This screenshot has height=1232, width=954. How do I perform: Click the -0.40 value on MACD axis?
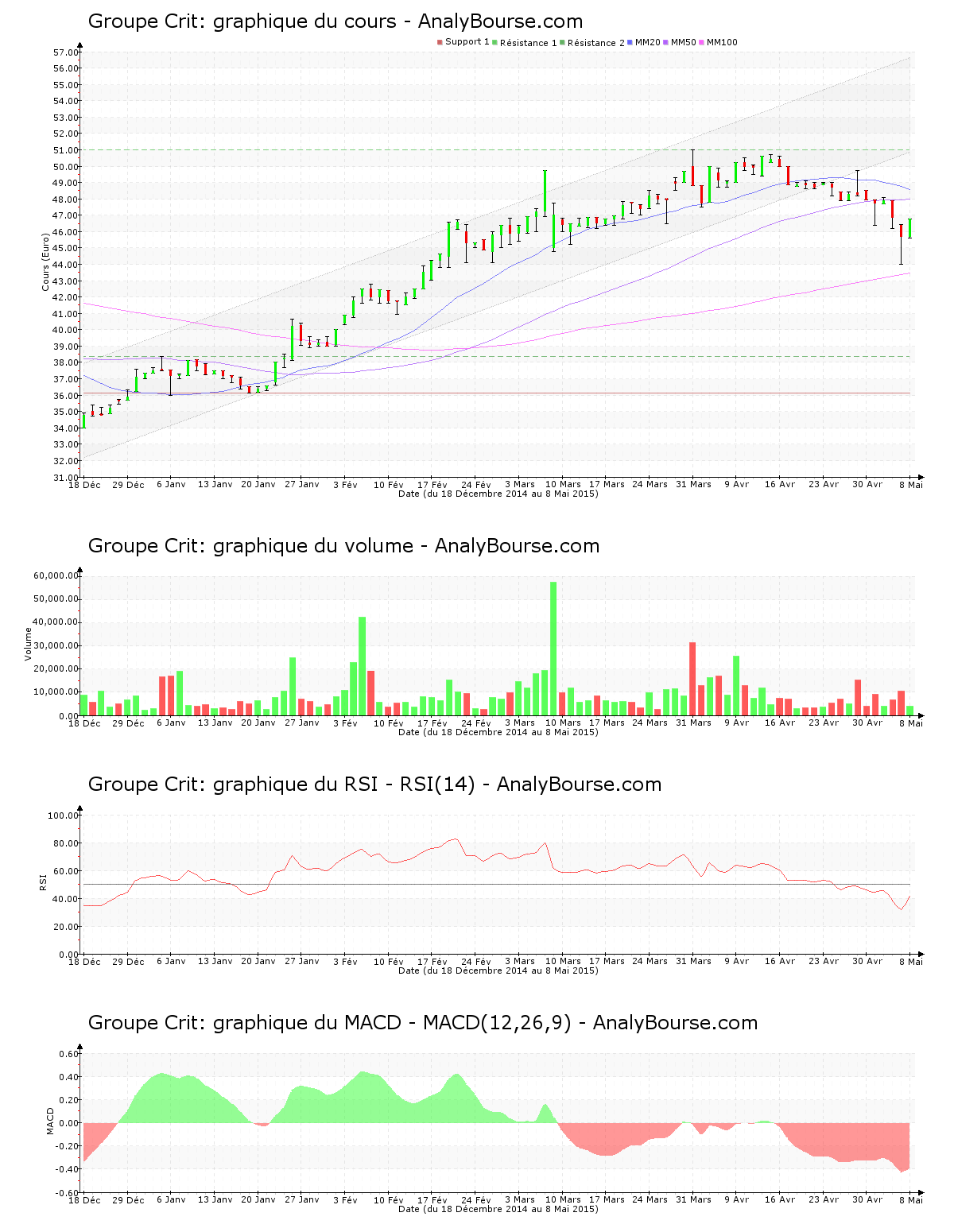coord(68,1169)
